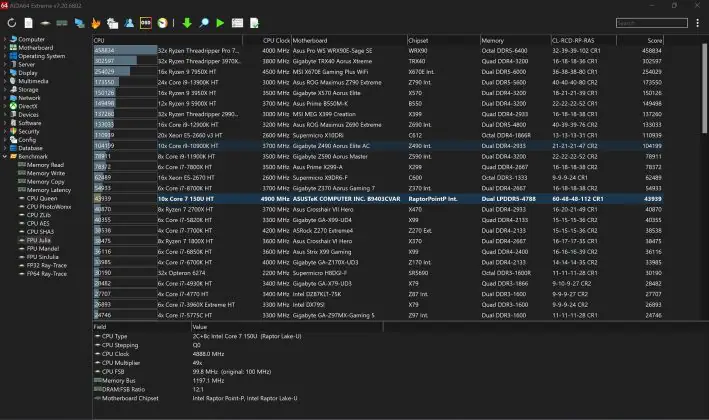Select the CPU Multiplier field row

(238, 363)
